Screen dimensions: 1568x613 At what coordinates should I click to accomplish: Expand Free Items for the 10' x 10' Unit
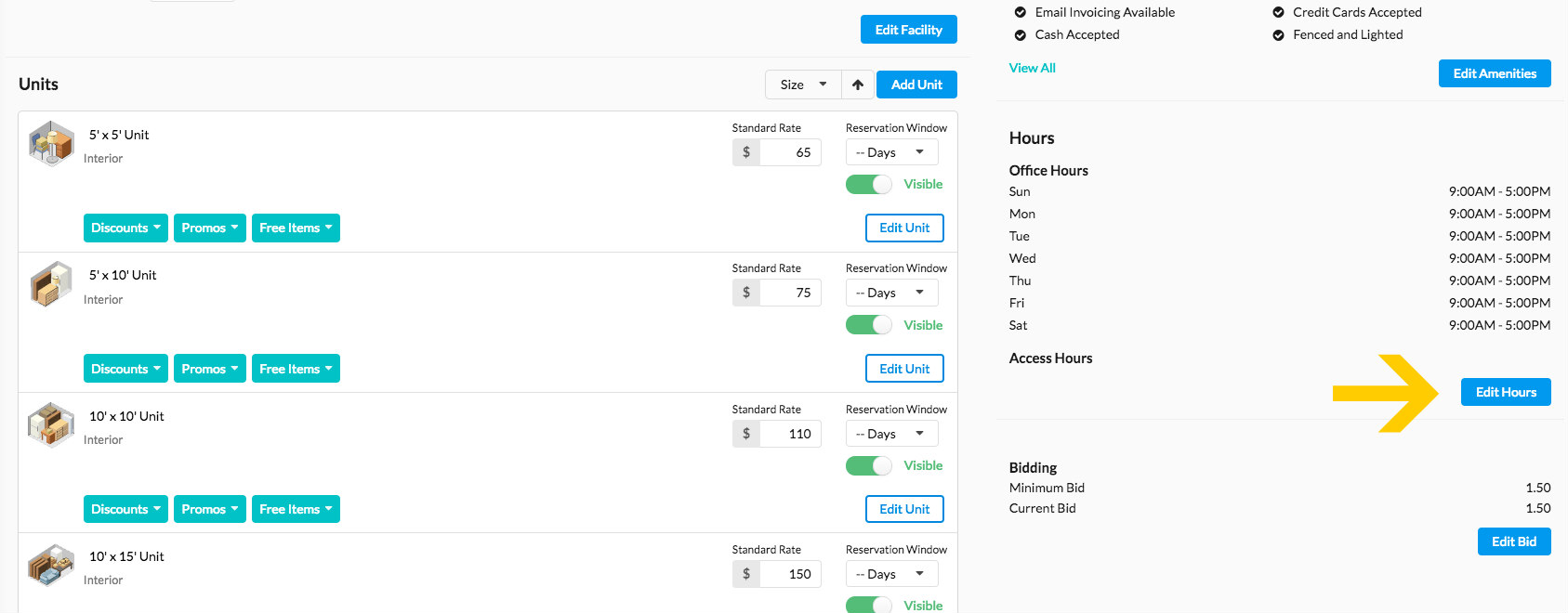pyautogui.click(x=296, y=509)
